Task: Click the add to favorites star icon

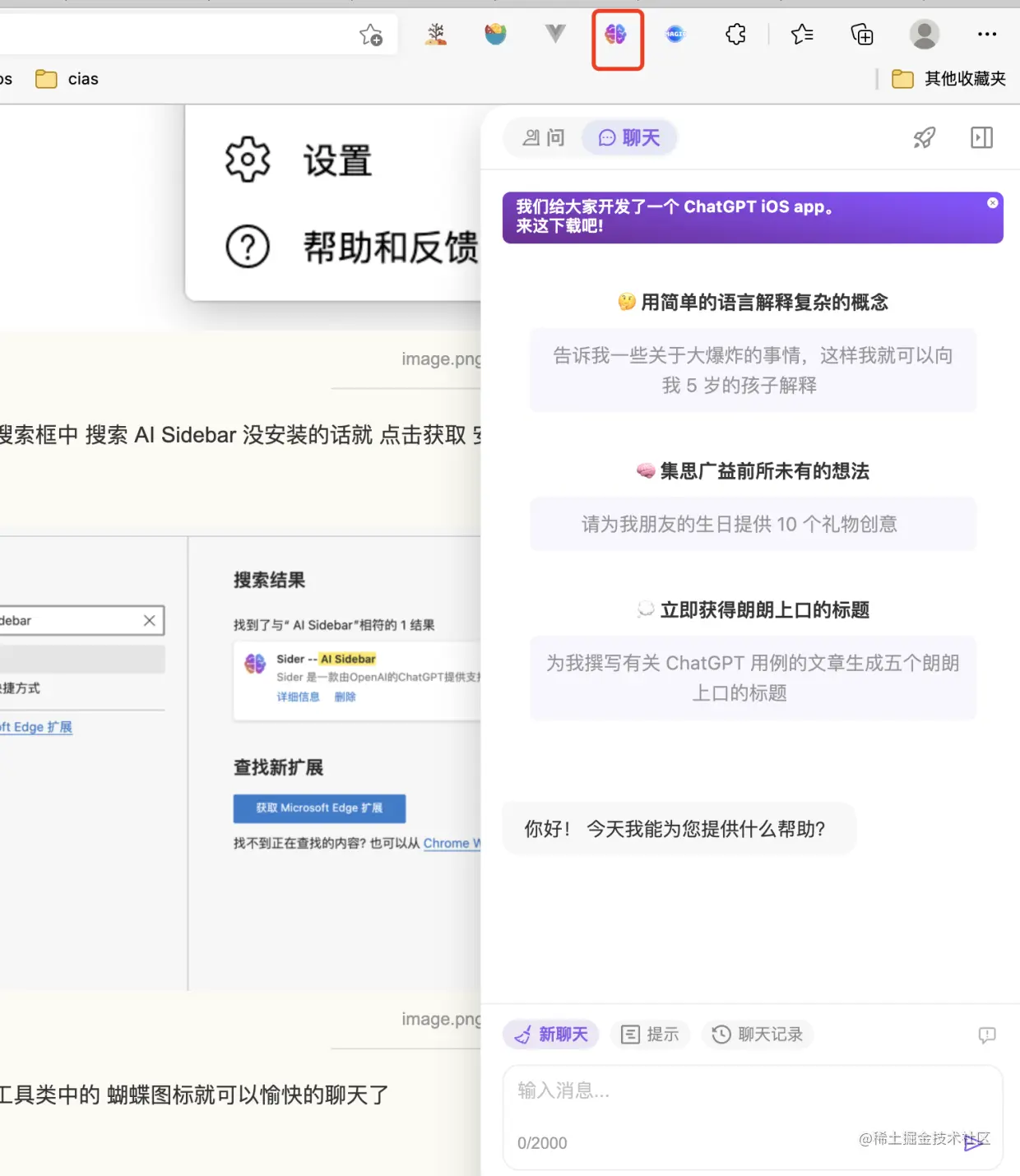Action: [371, 35]
